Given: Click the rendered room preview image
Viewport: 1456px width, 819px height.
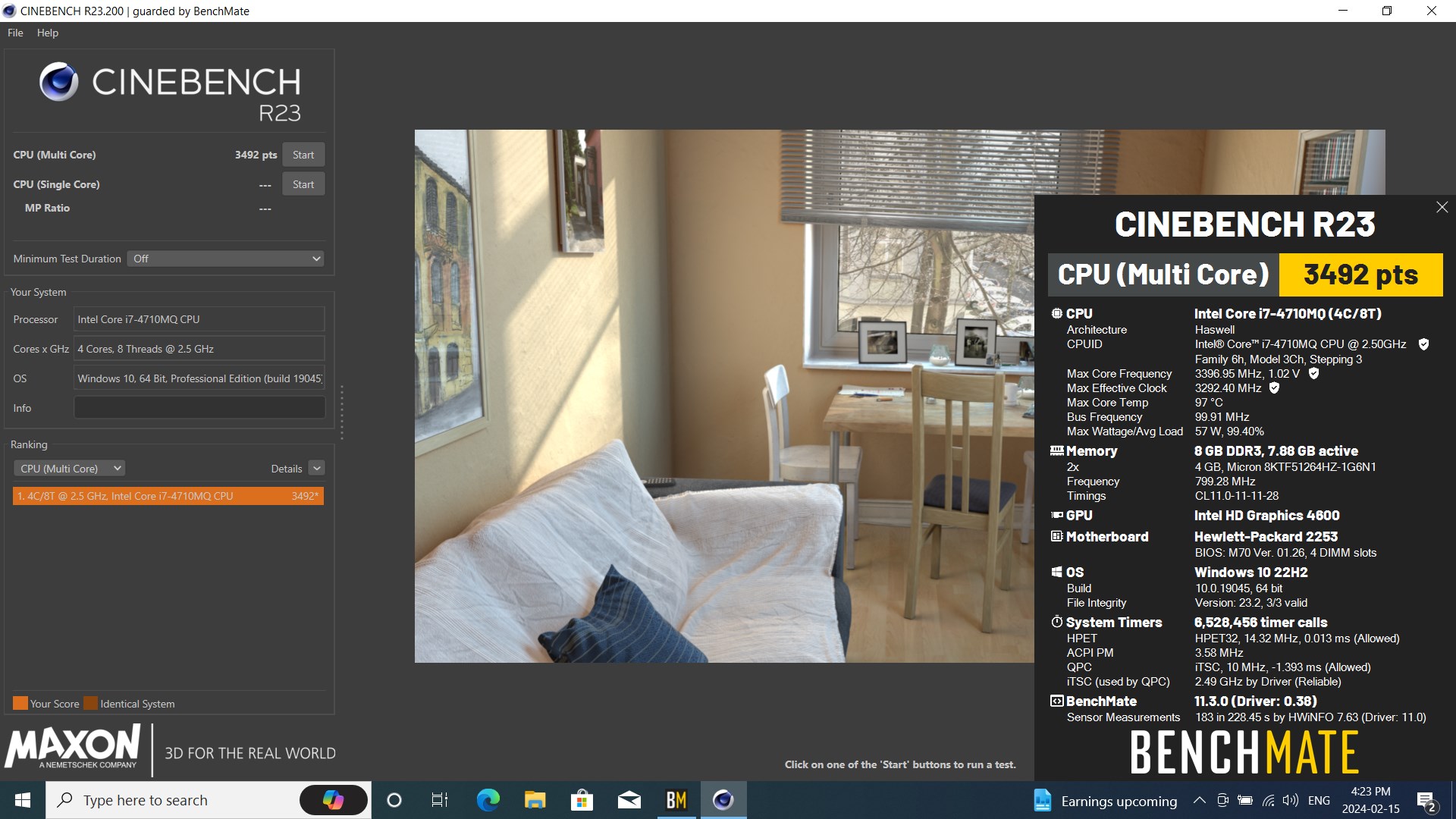Looking at the screenshot, I should tap(724, 396).
